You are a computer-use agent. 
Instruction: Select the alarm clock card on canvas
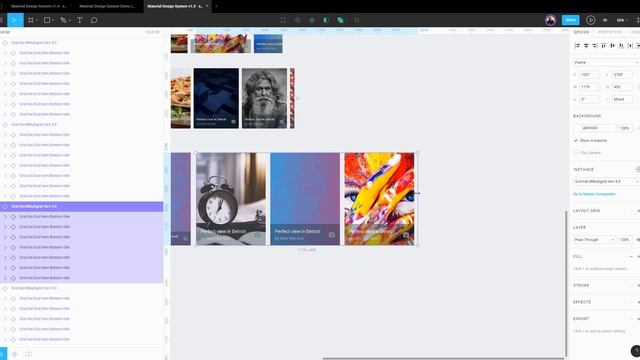coord(231,199)
